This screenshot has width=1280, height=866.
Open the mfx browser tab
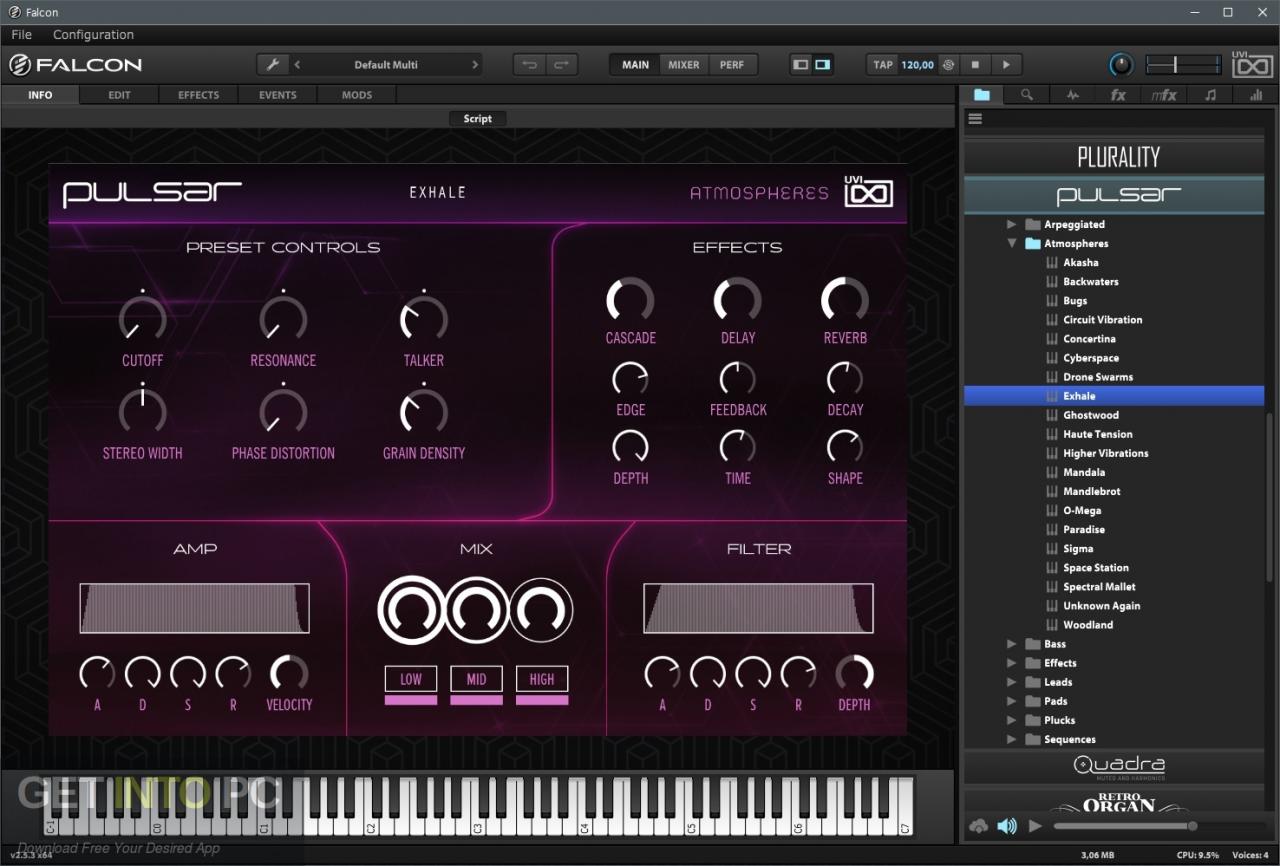[x=1164, y=95]
